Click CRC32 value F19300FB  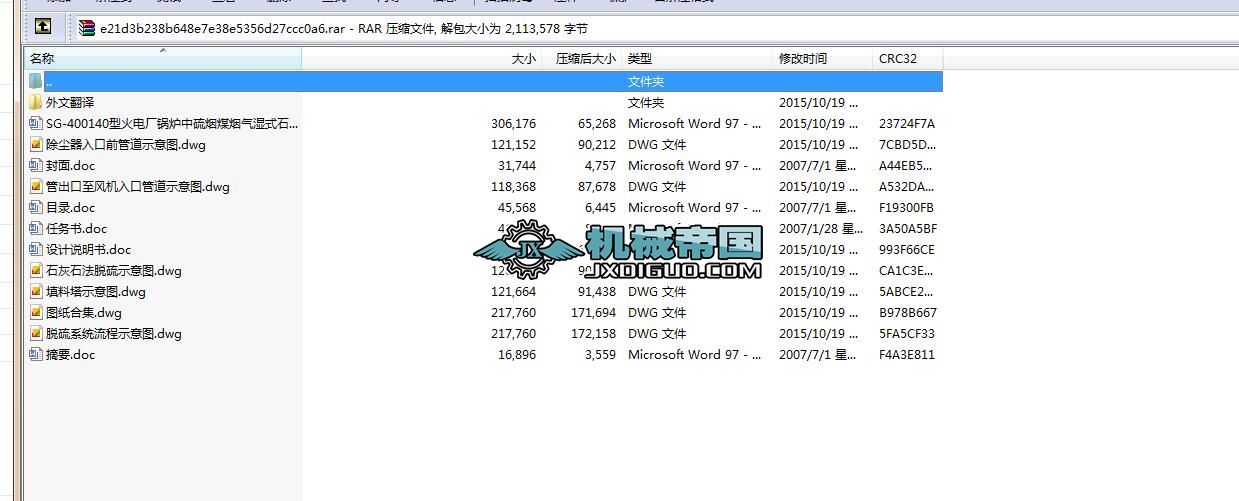pos(907,207)
